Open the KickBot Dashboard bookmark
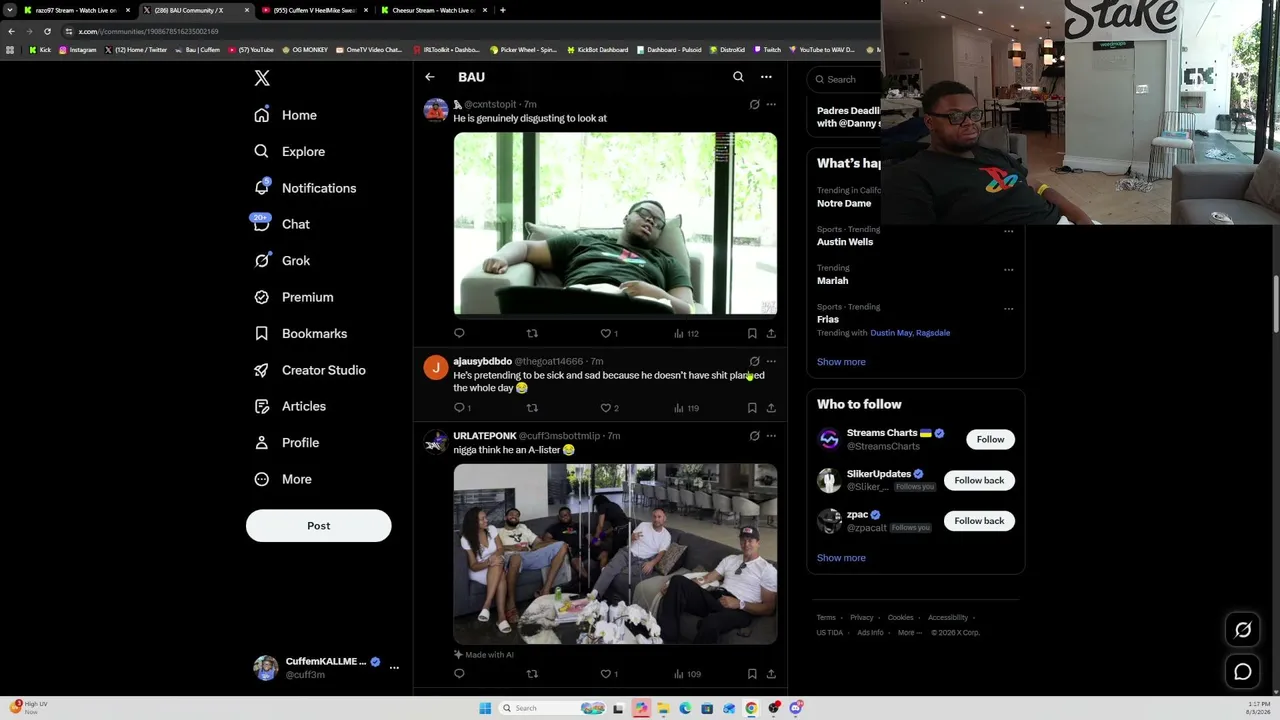This screenshot has height=720, width=1280. click(597, 50)
